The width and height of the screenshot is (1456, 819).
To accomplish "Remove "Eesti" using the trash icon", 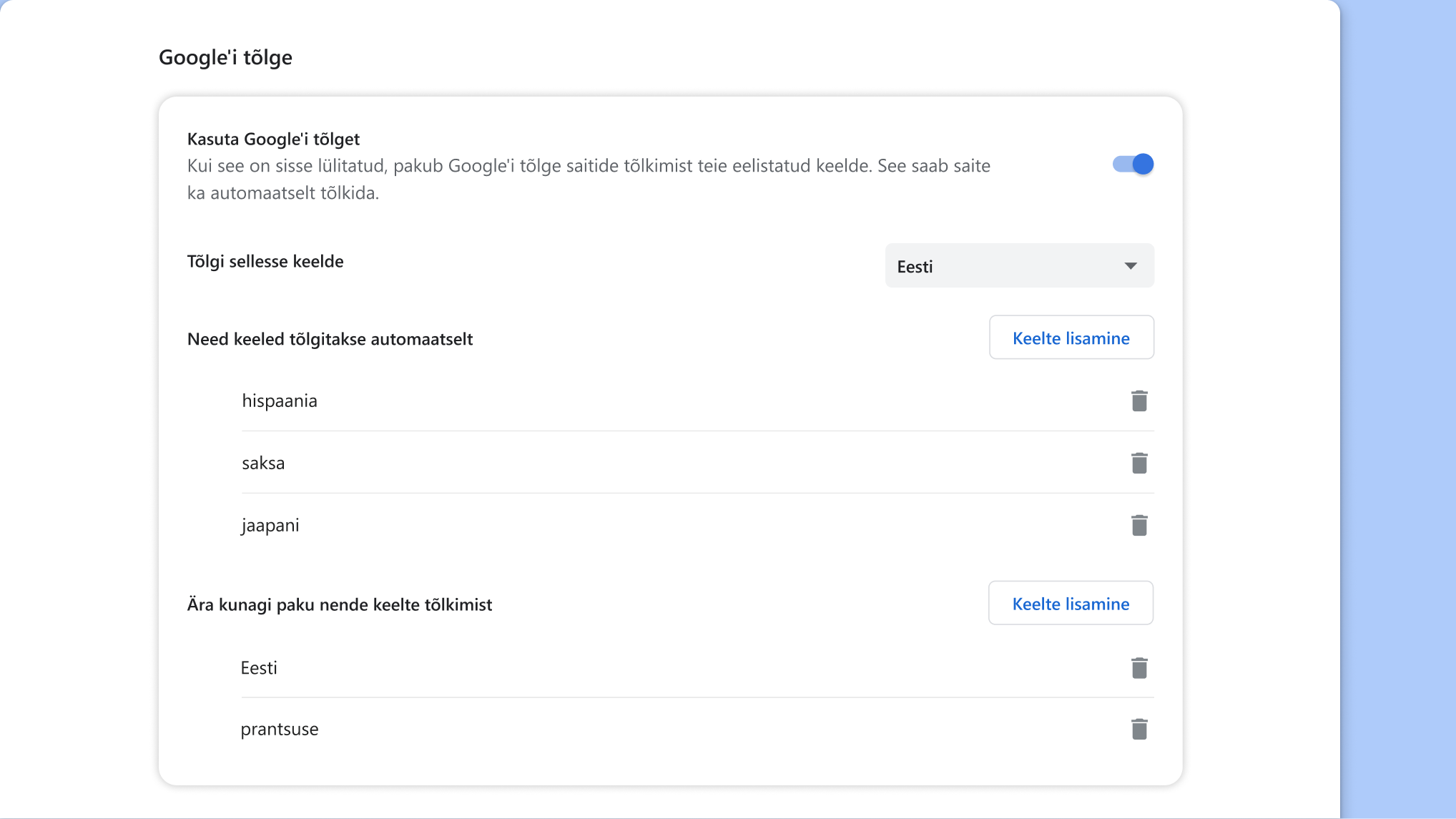I will coord(1140,667).
